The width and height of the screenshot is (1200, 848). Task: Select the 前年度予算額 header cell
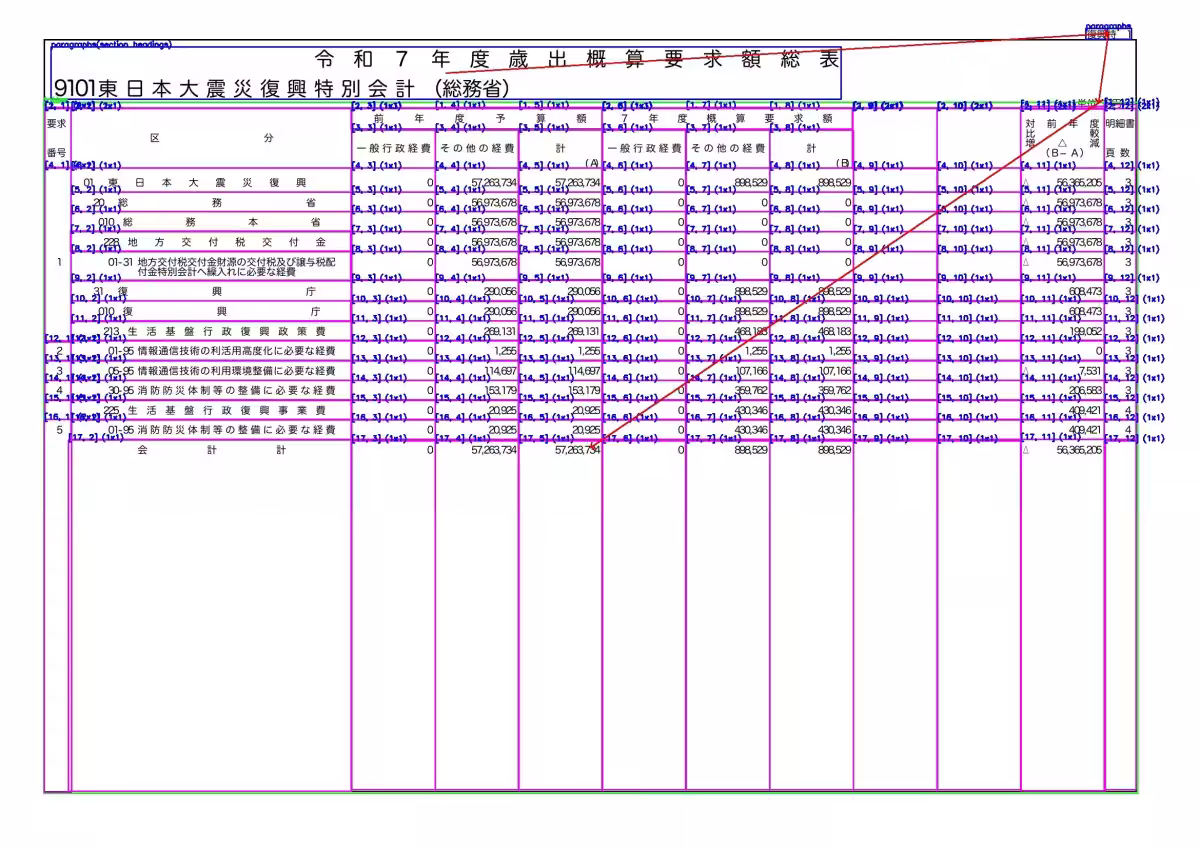[476, 118]
